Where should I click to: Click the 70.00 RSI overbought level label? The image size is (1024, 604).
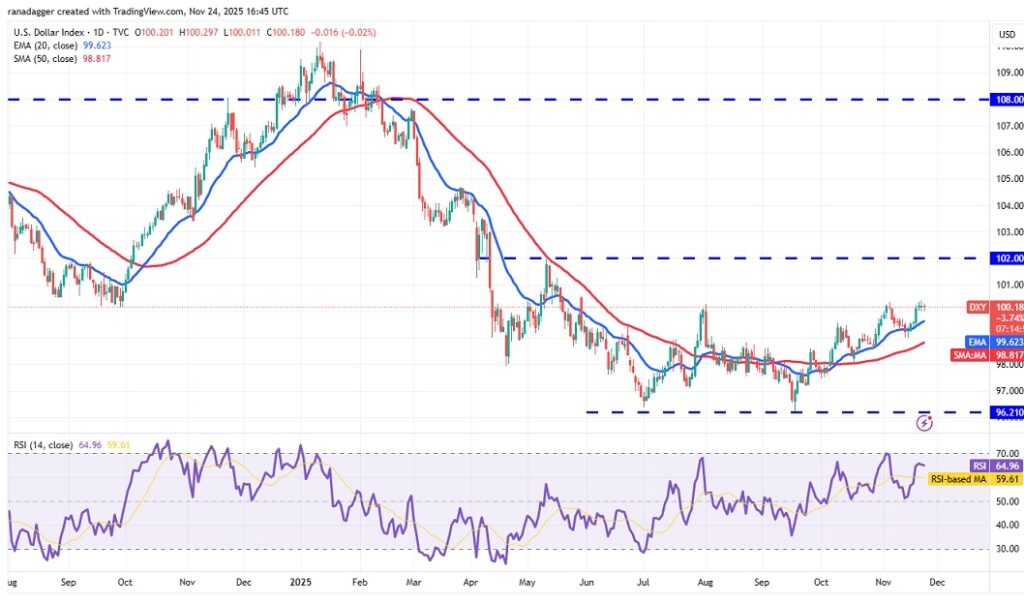pos(1006,454)
